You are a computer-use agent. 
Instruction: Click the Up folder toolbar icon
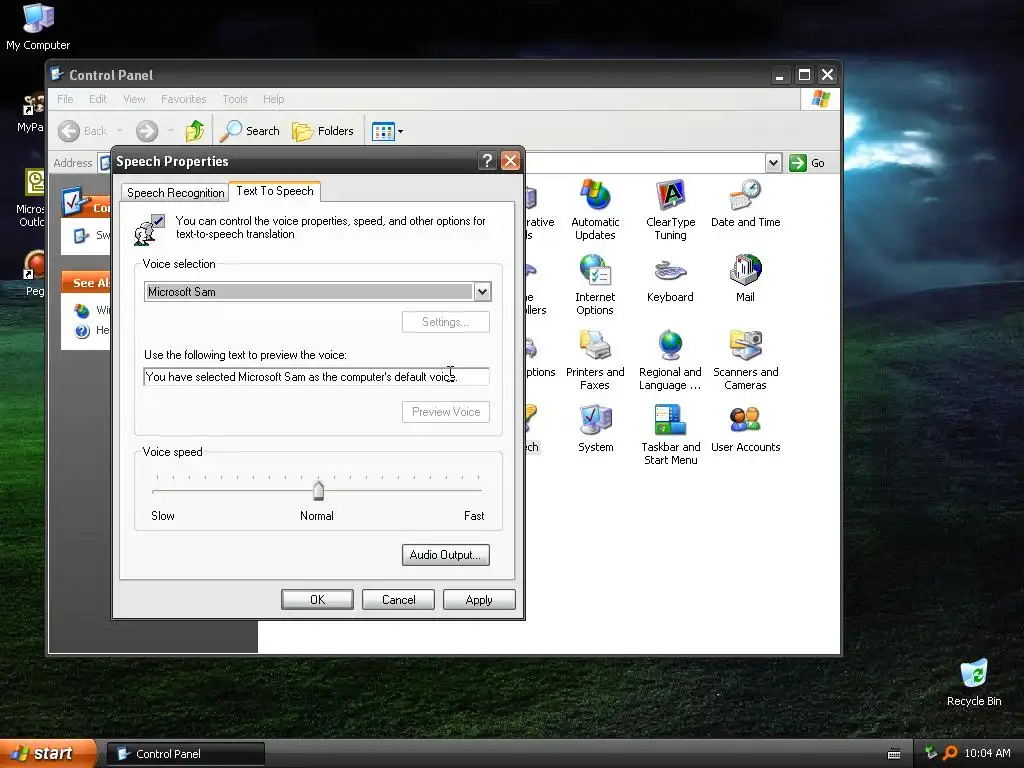pyautogui.click(x=195, y=131)
